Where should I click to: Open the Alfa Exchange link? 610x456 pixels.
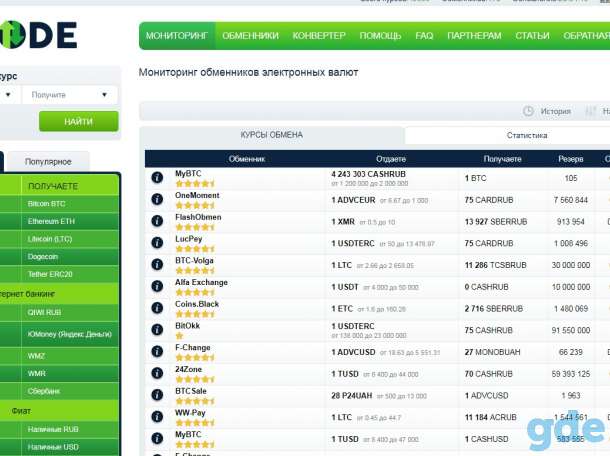pyautogui.click(x=201, y=282)
